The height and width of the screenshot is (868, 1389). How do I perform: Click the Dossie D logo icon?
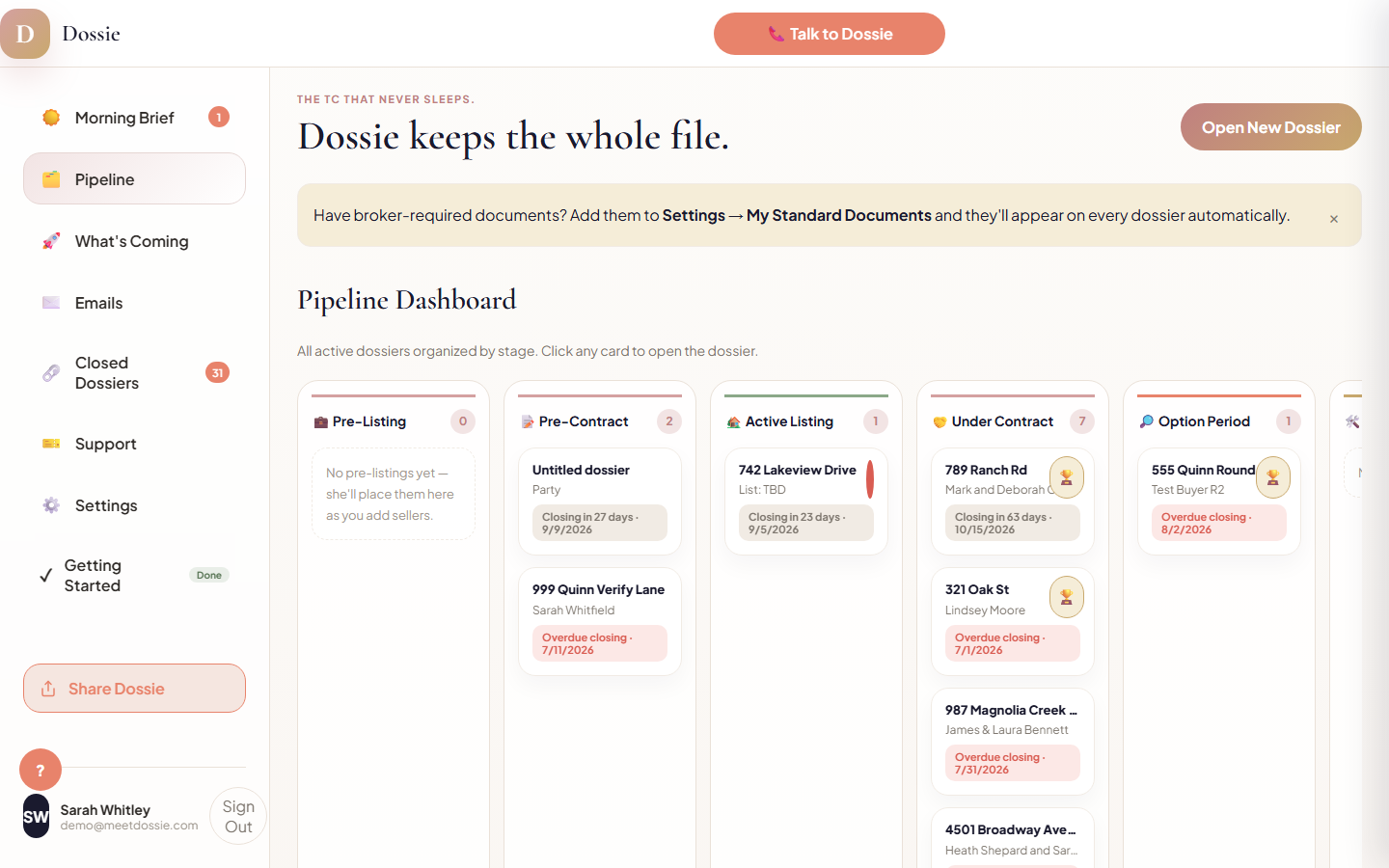(25, 34)
